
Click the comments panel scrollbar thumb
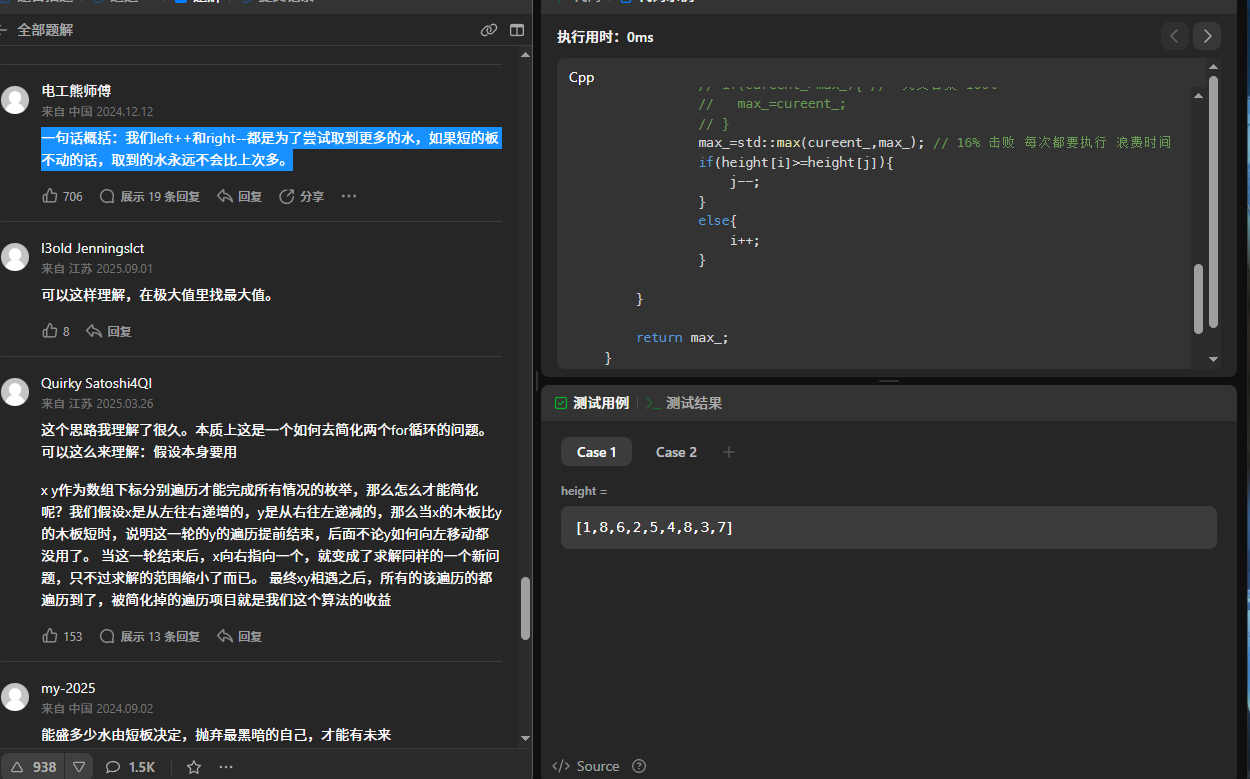526,609
